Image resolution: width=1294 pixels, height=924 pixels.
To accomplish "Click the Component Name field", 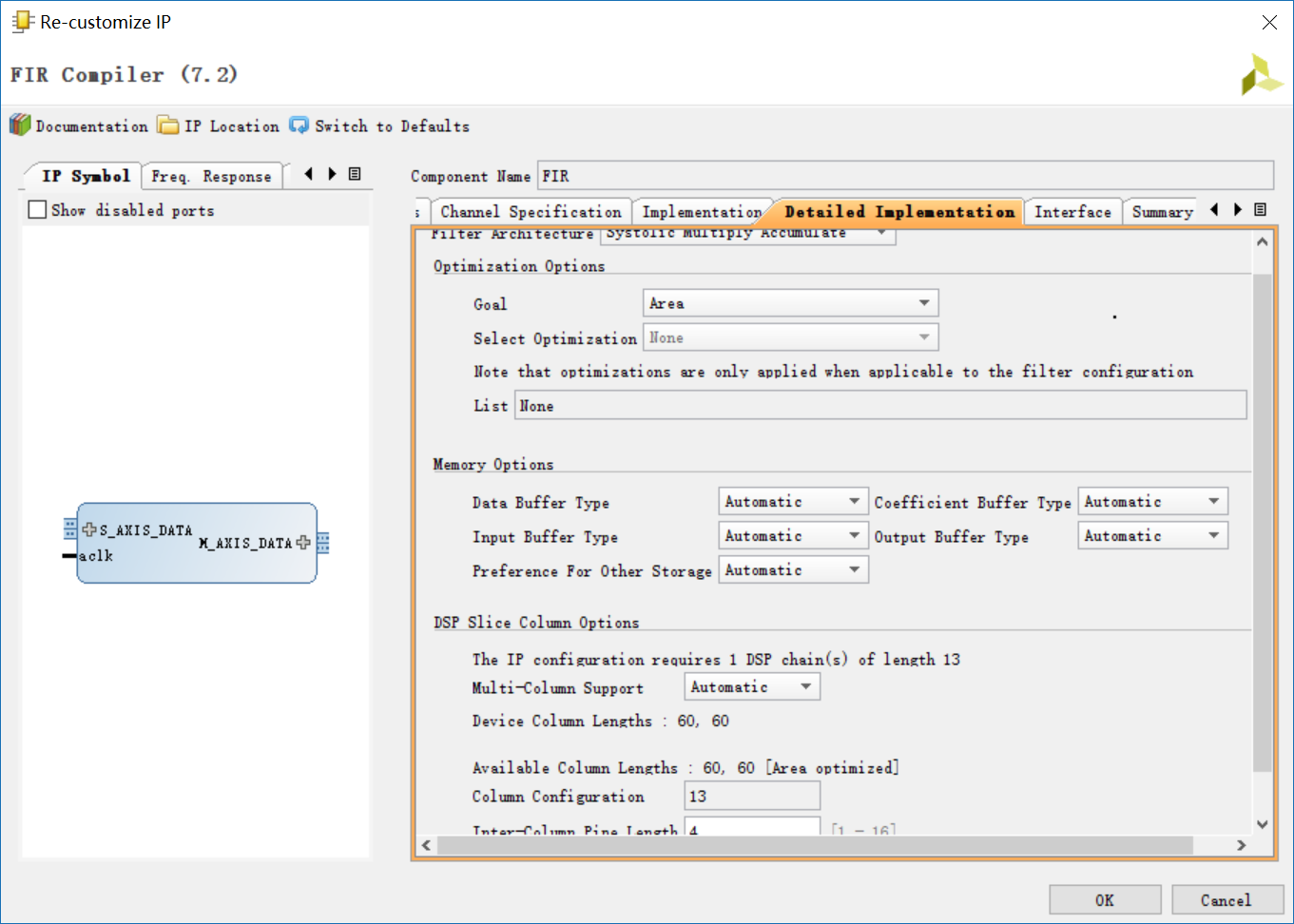I will [905, 176].
